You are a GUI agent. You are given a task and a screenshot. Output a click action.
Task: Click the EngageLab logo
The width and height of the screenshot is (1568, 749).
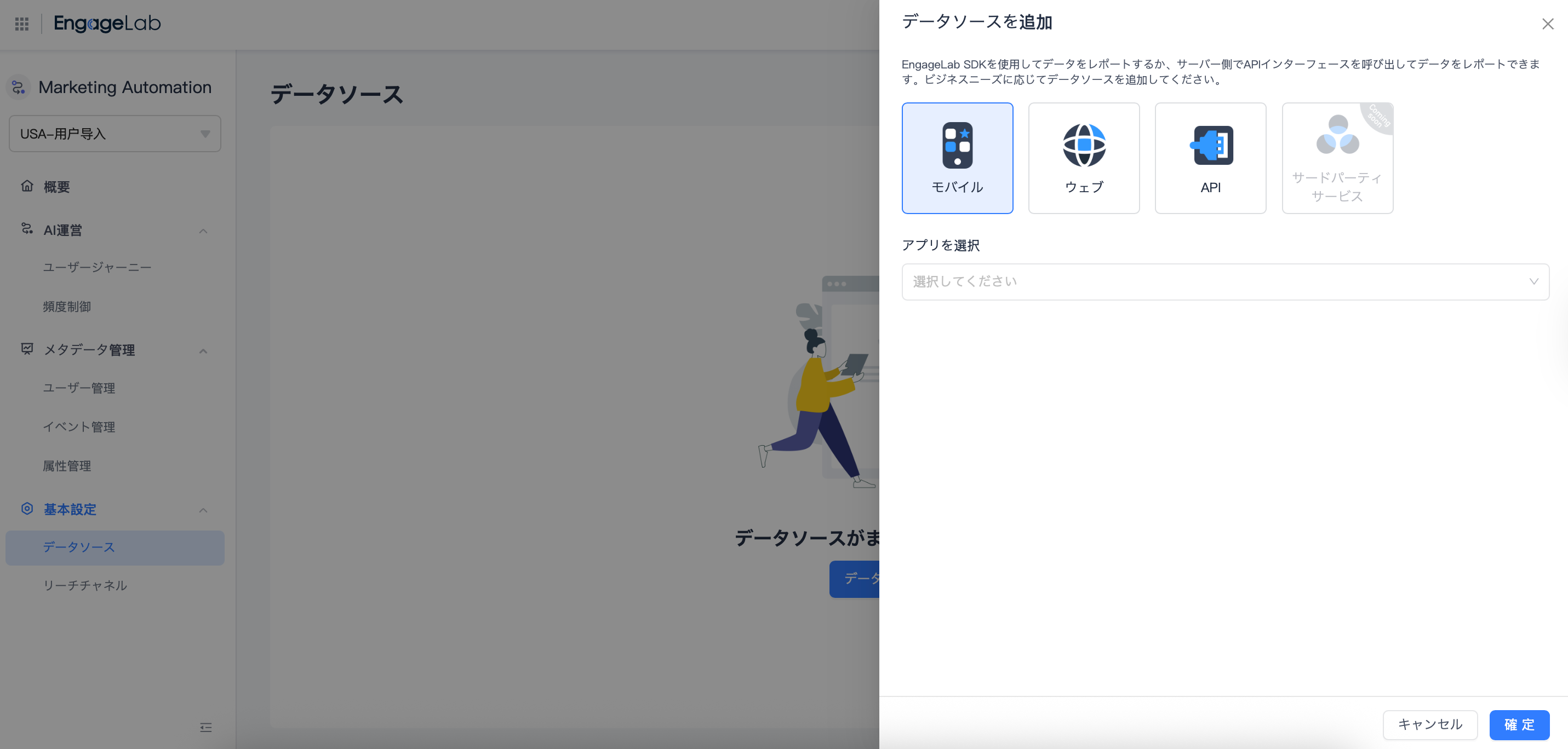click(106, 24)
